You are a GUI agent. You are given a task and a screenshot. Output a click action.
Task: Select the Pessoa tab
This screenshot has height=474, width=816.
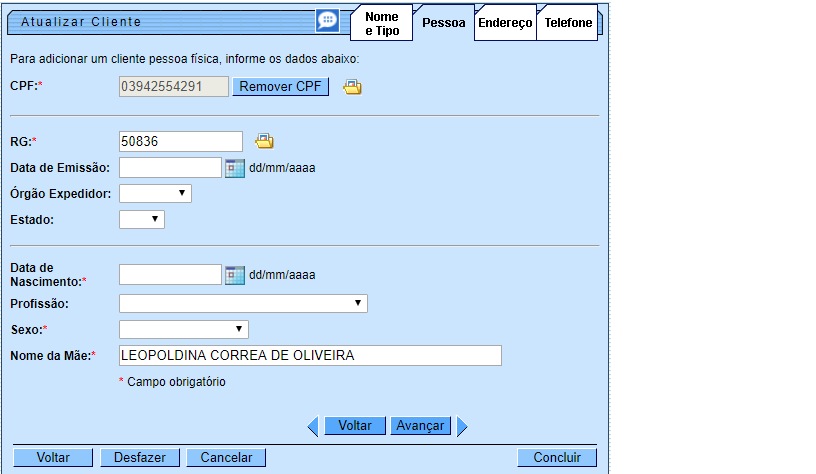coord(443,23)
